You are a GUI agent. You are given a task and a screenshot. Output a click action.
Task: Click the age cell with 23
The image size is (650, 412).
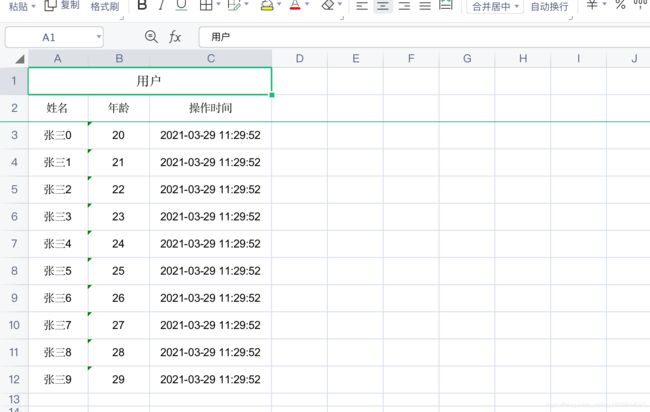tap(119, 216)
